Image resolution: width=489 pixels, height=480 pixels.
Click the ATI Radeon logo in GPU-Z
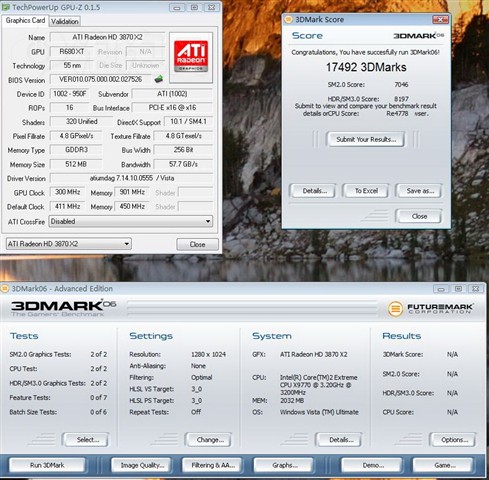click(x=191, y=56)
